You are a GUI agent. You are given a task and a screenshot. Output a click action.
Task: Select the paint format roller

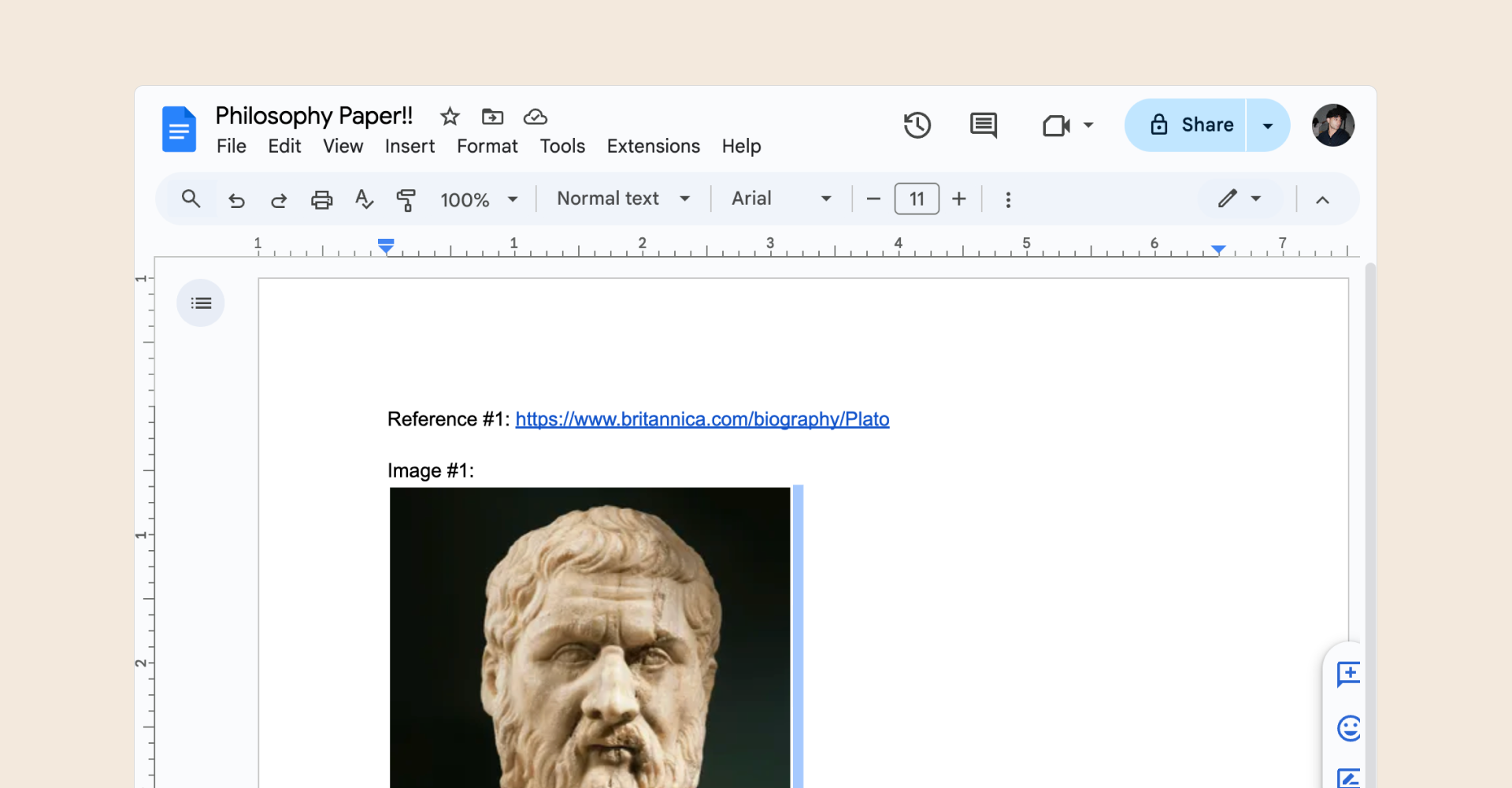[406, 199]
